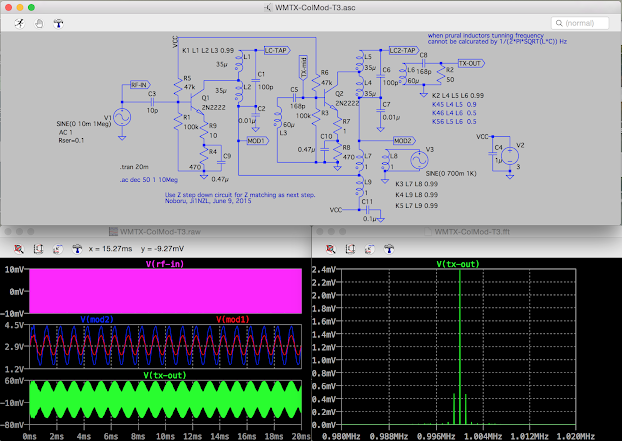This screenshot has height=441, width=622.
Task: Open the control panel hammer in the .raw window
Action: coord(77,249)
